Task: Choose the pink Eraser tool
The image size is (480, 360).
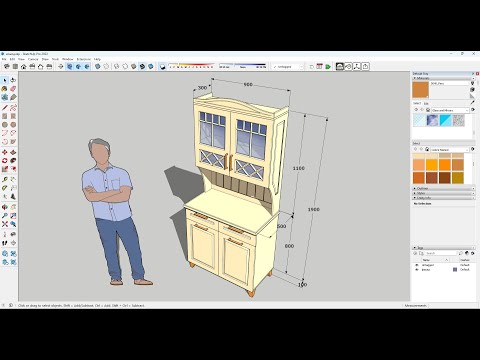Action: point(13,89)
